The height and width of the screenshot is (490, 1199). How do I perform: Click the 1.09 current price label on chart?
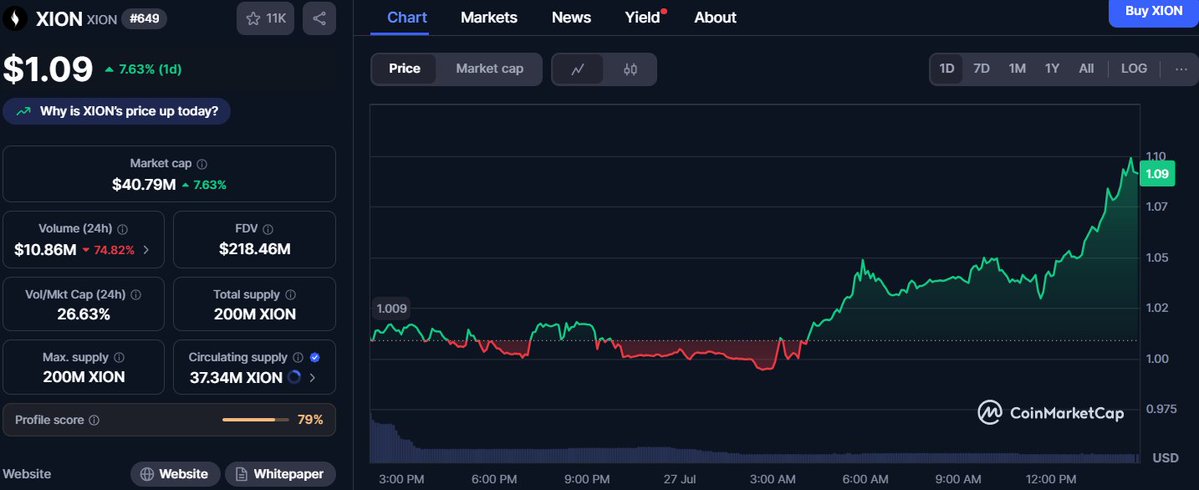click(x=1156, y=174)
